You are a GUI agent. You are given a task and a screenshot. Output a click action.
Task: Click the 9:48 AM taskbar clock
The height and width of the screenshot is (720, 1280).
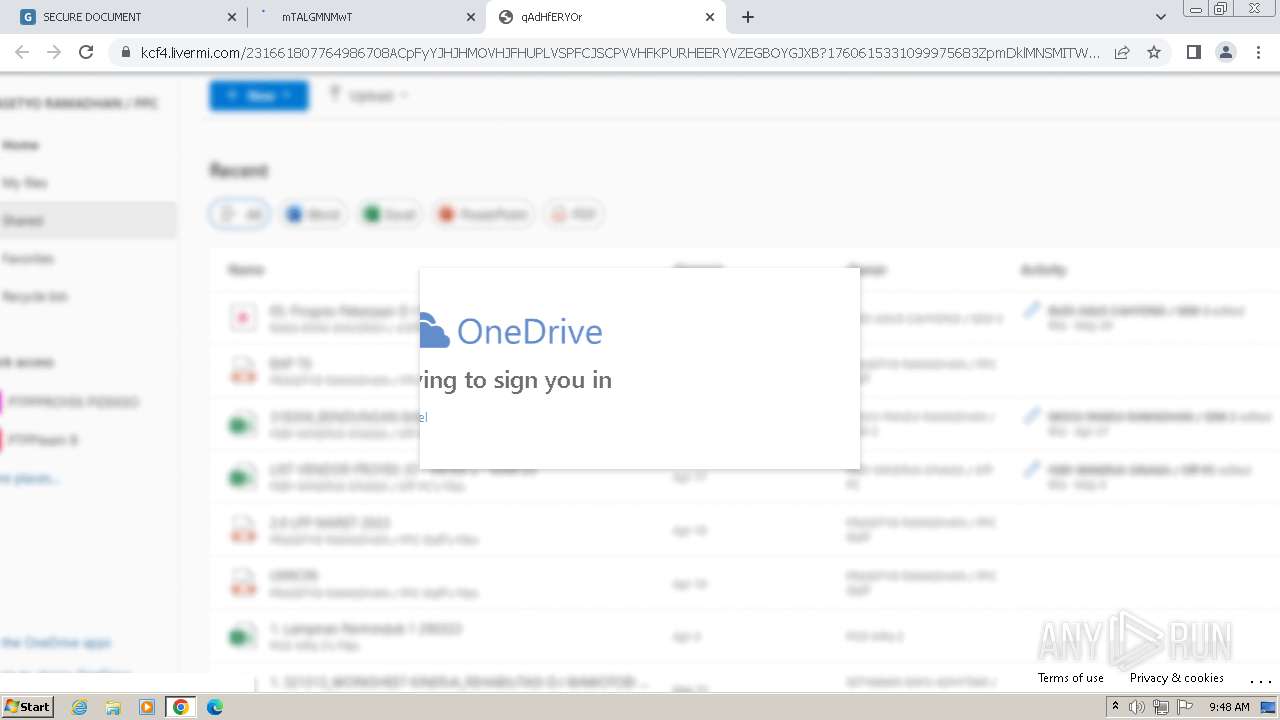click(x=1229, y=707)
